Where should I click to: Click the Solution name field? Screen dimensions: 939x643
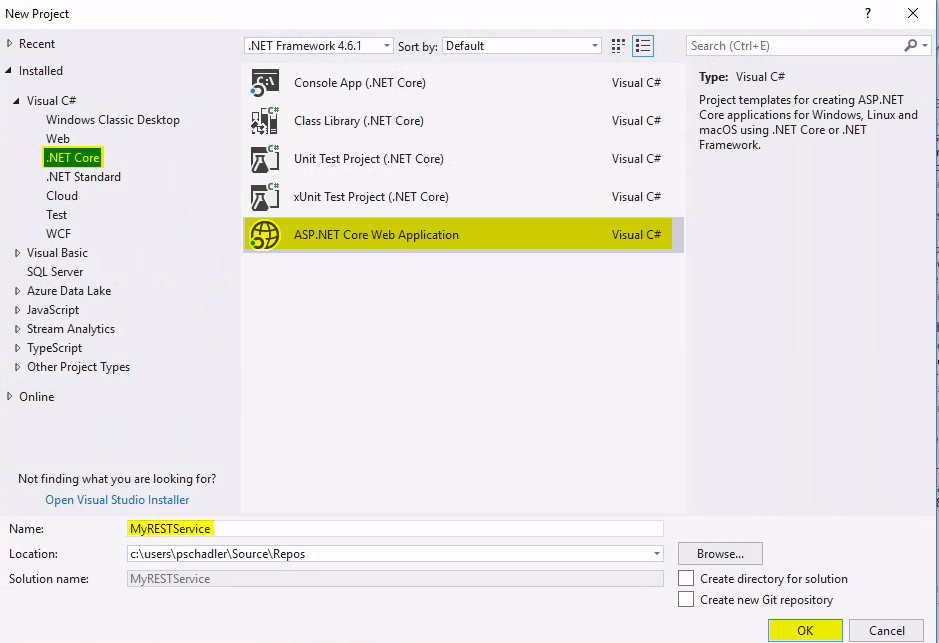(395, 579)
